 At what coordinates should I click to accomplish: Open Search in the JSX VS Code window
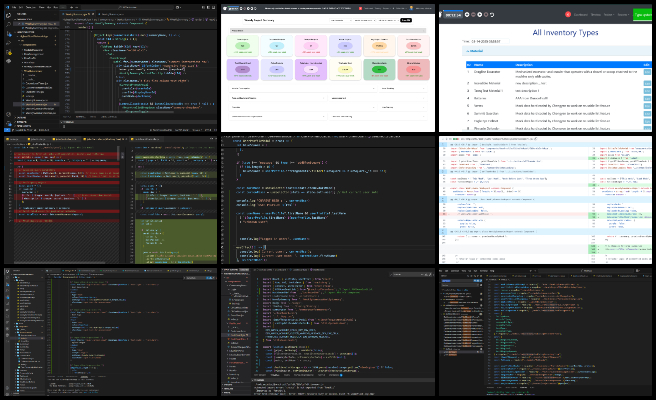8,24
